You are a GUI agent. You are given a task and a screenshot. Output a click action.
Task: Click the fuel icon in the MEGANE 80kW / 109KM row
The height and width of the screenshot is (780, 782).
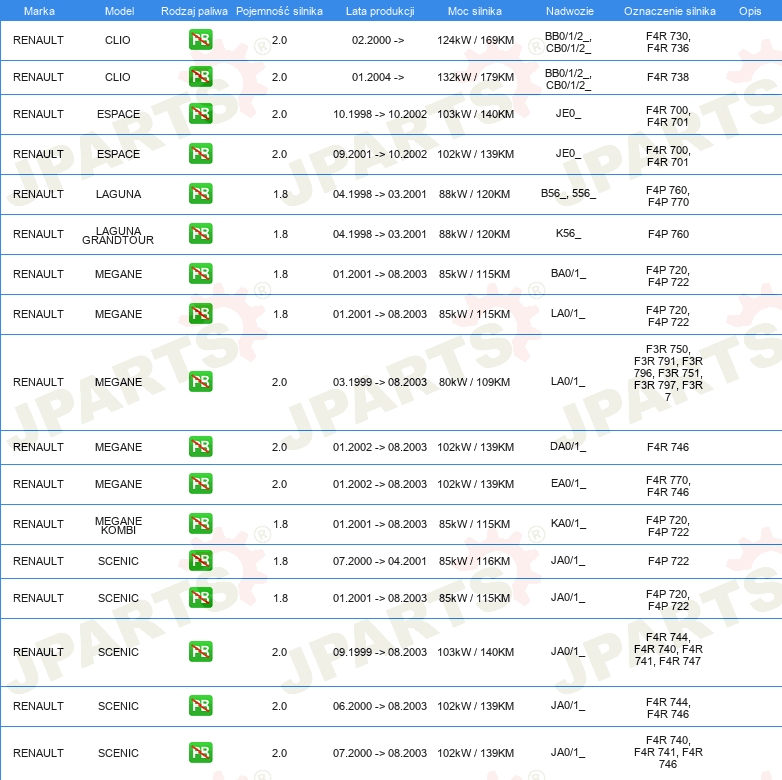[200, 382]
